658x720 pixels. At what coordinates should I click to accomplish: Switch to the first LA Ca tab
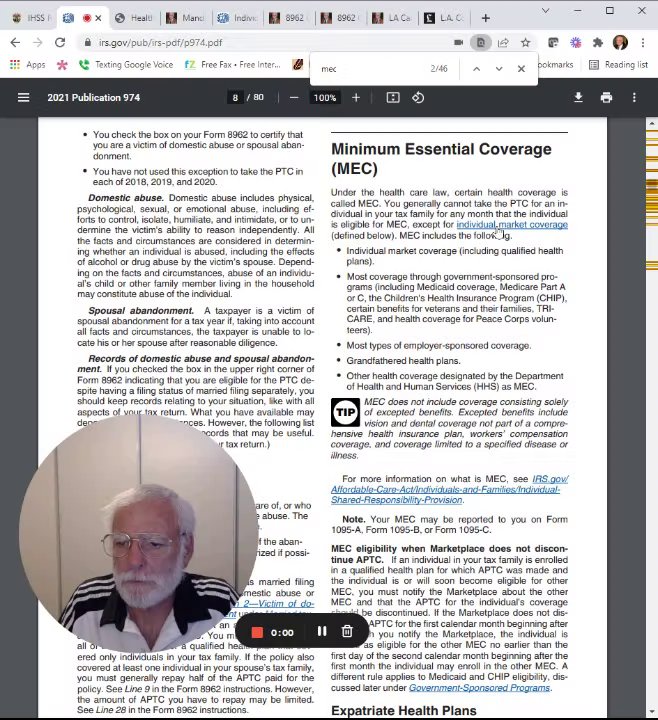click(391, 18)
